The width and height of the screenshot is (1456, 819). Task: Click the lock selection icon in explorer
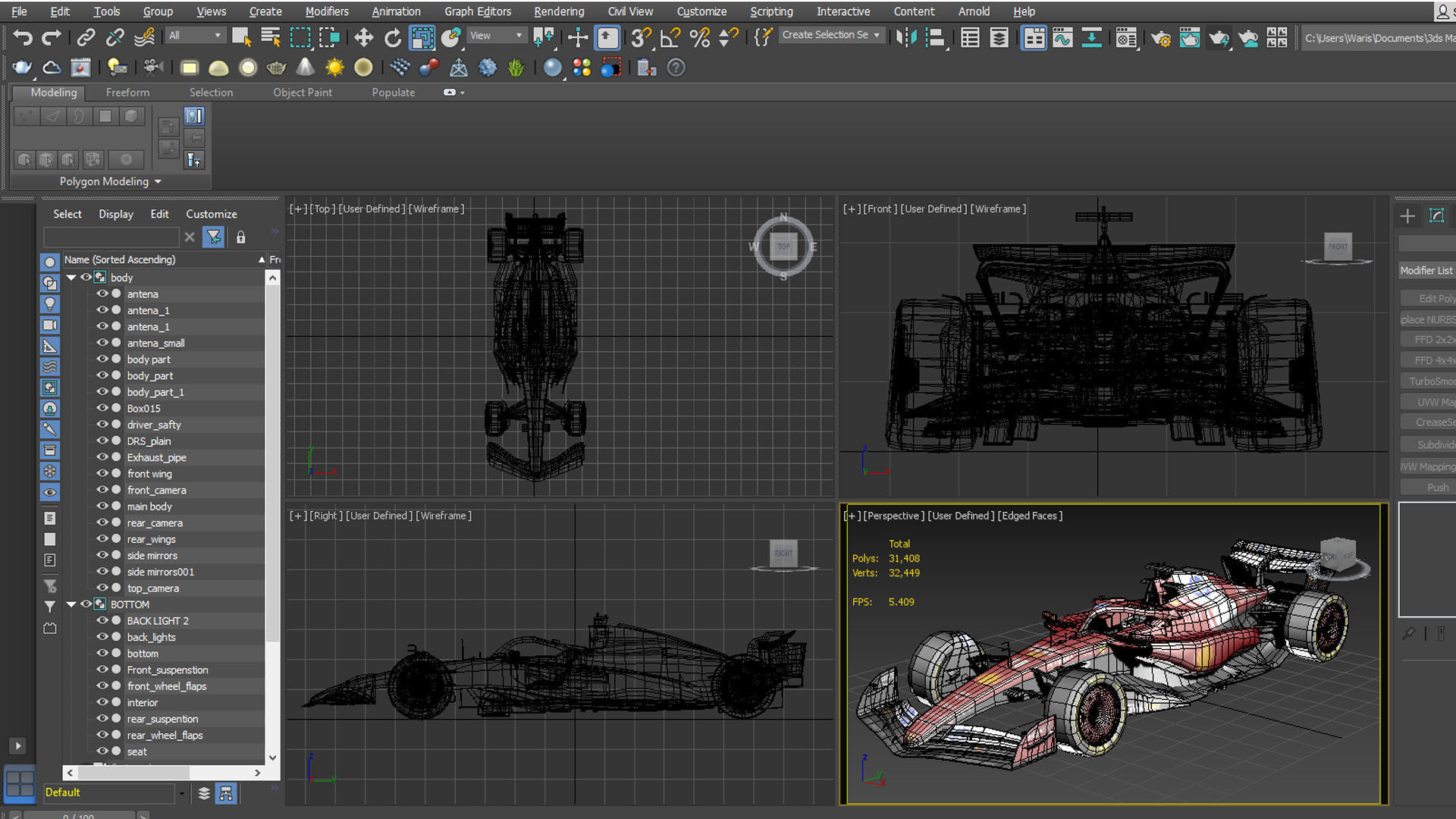(240, 237)
